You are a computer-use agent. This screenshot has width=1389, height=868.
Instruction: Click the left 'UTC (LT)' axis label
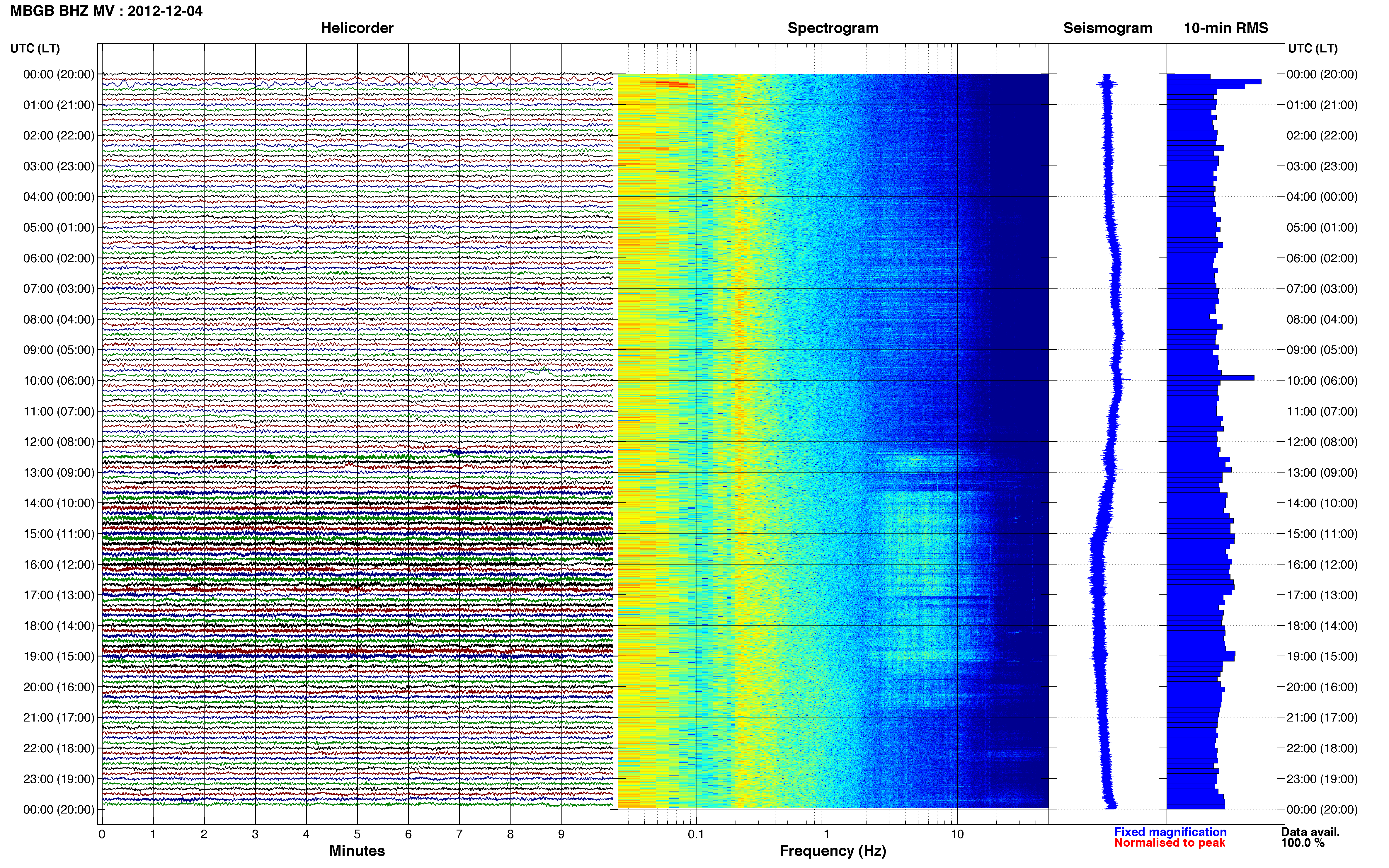(35, 48)
